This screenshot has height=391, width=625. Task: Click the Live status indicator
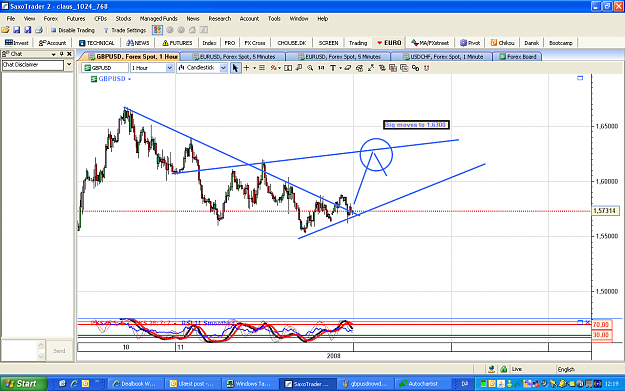tap(517, 369)
